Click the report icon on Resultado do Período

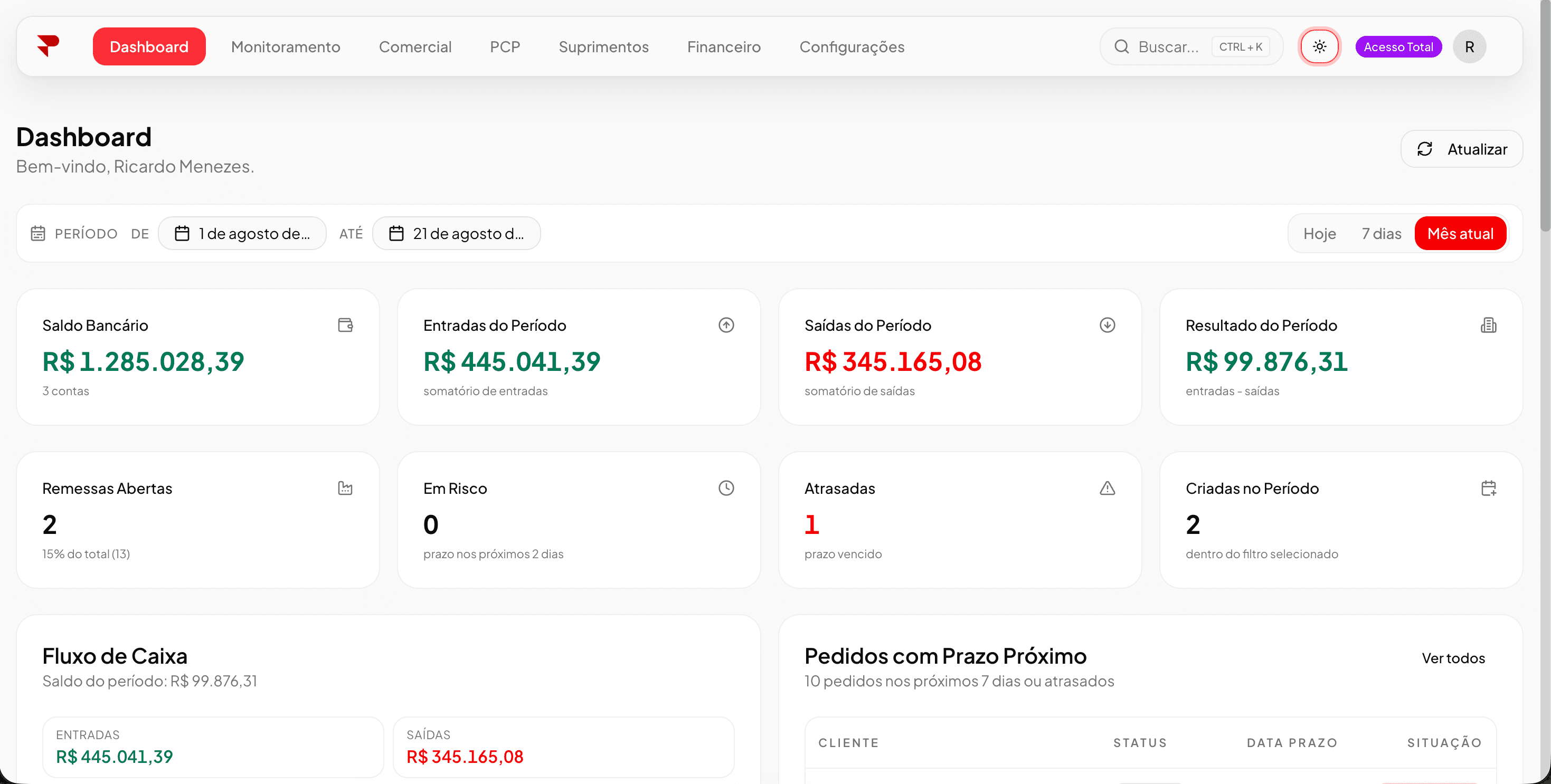point(1488,325)
